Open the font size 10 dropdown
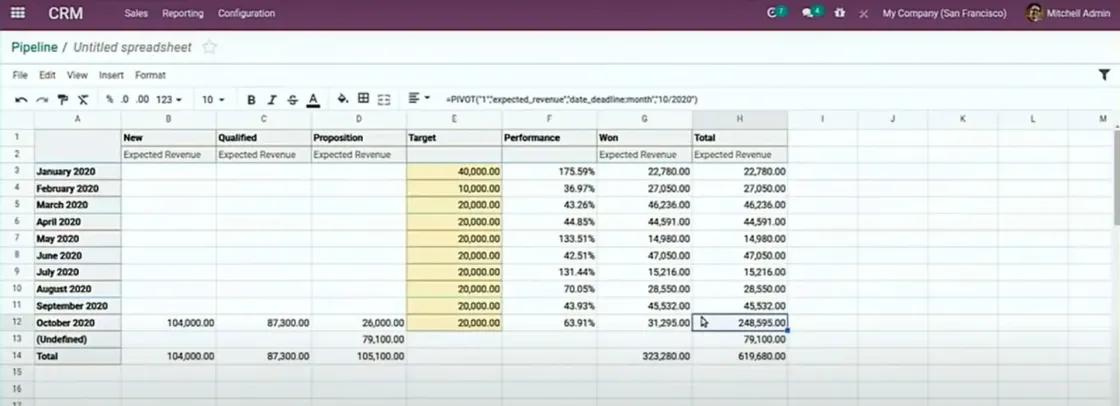The width and height of the screenshot is (1120, 406). coord(213,99)
